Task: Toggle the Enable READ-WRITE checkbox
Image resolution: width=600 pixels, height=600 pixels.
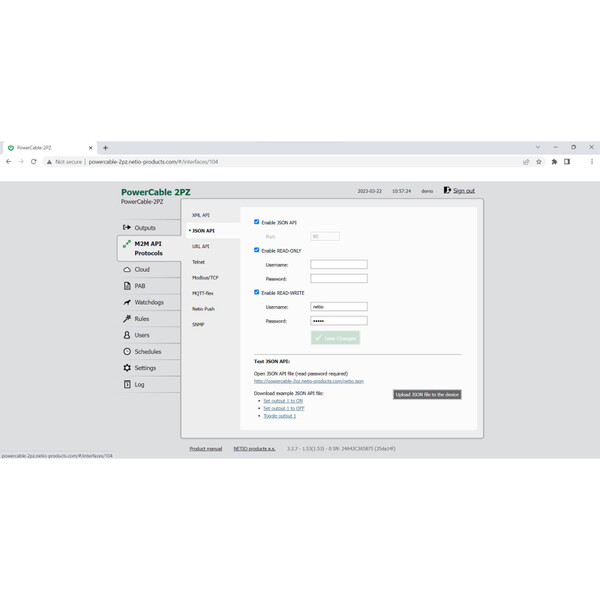Action: pos(257,292)
